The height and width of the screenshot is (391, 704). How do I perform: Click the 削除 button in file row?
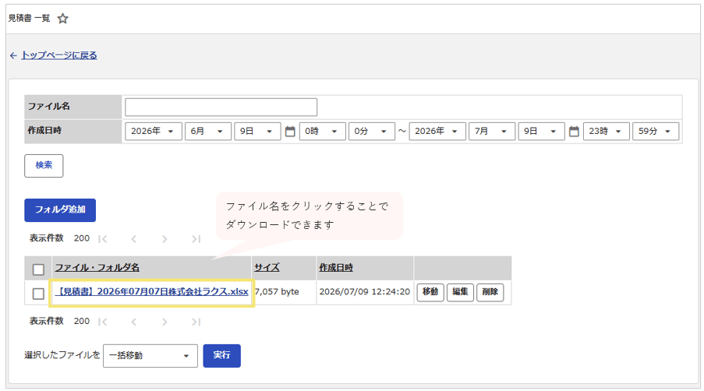[490, 292]
